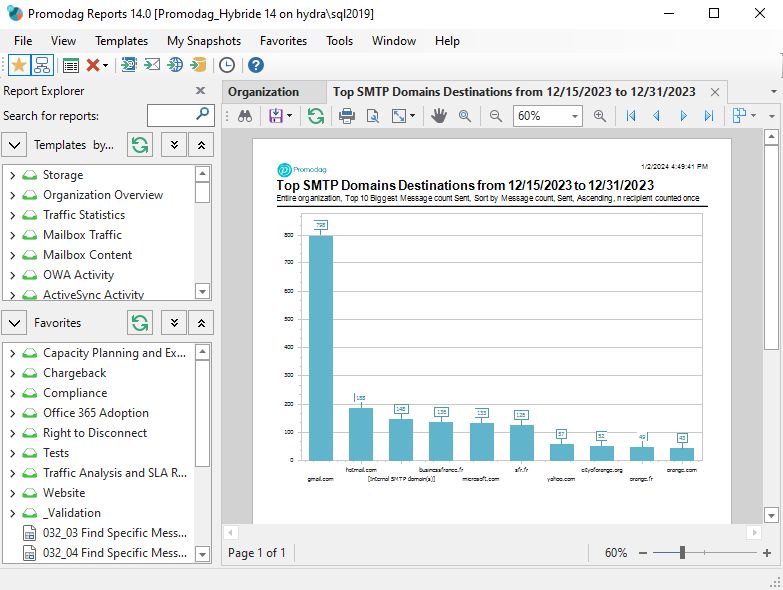Click the zoom out magnifier icon
The height and width of the screenshot is (590, 783).
point(495,116)
